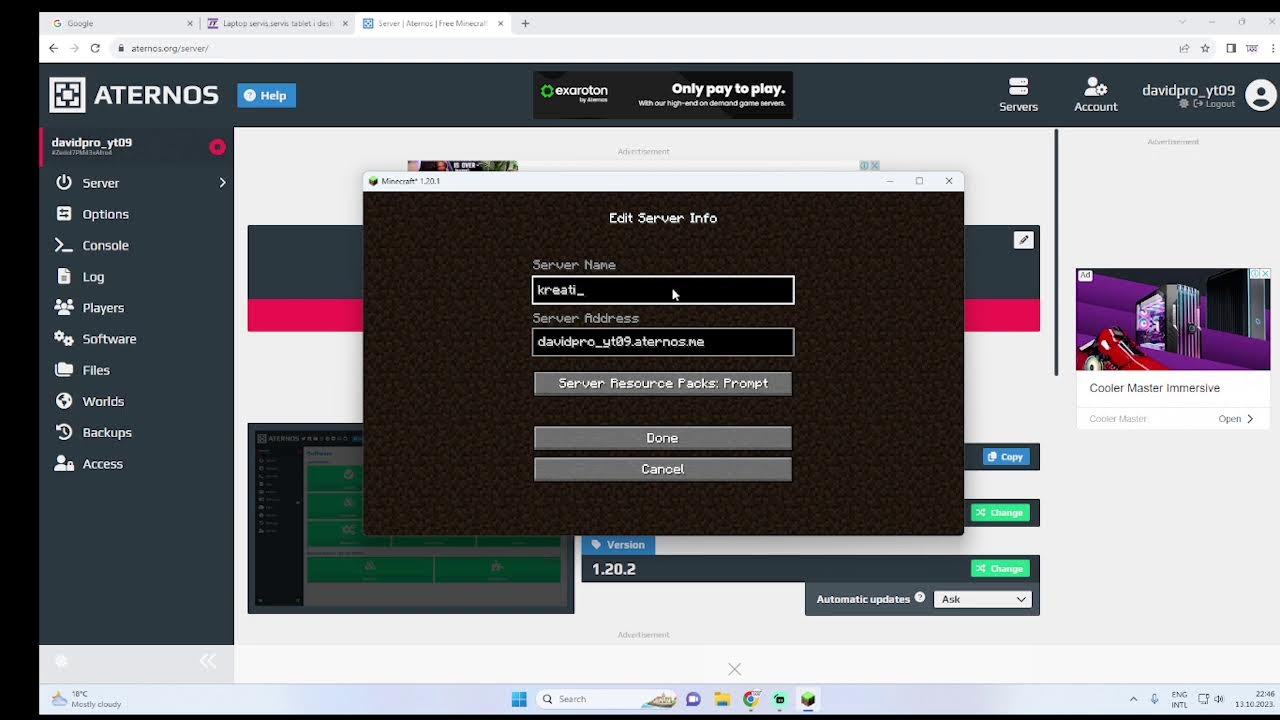Viewport: 1280px width, 720px height.
Task: Click the Cooler Master ad image
Action: pyautogui.click(x=1173, y=320)
